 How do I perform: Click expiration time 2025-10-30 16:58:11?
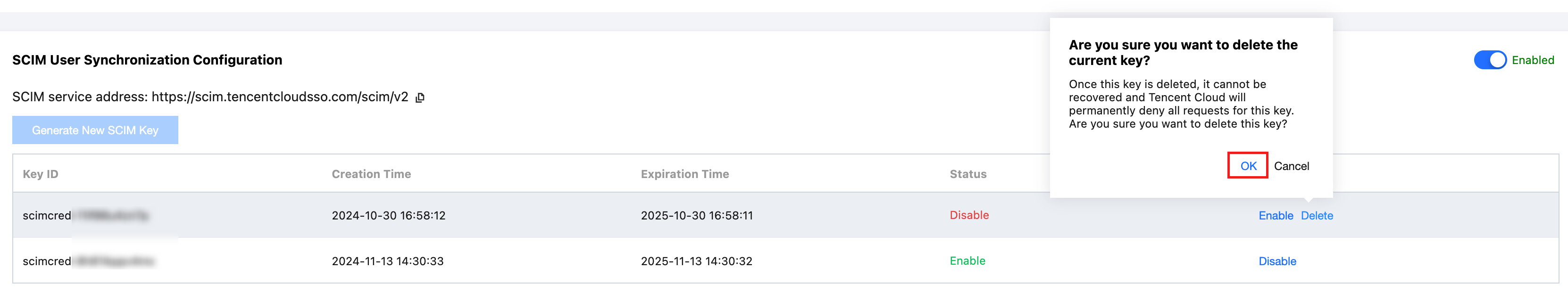(x=696, y=215)
